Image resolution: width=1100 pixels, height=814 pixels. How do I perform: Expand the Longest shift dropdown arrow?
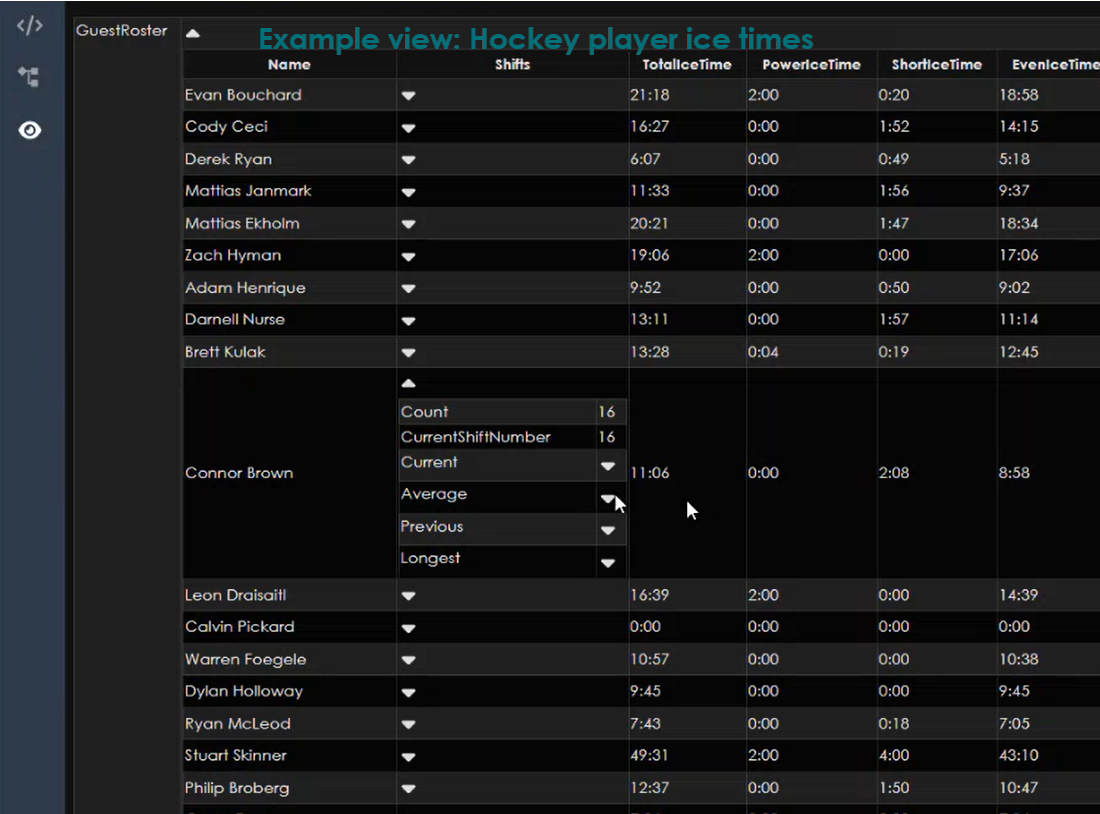click(607, 563)
